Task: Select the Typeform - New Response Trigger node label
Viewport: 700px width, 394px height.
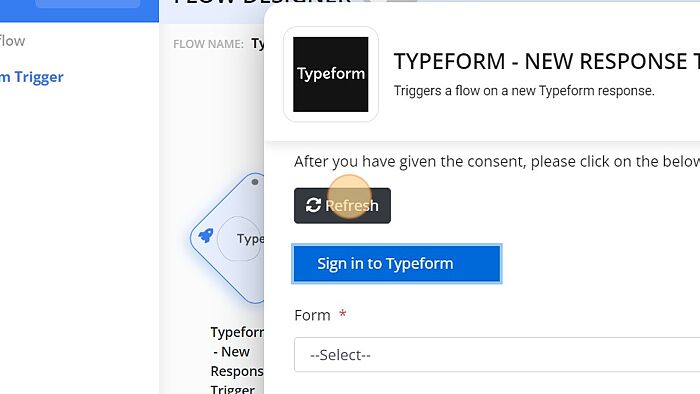Action: pyautogui.click(x=237, y=361)
